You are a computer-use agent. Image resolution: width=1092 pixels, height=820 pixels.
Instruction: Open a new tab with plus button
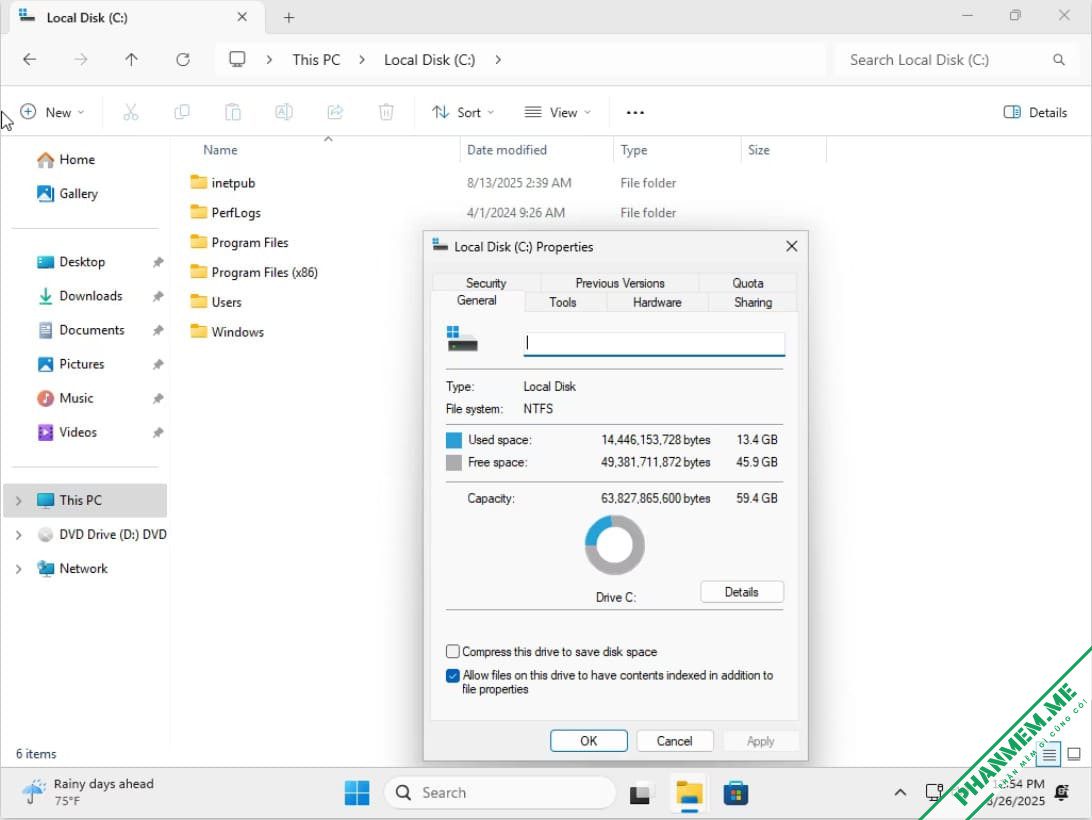tap(289, 17)
